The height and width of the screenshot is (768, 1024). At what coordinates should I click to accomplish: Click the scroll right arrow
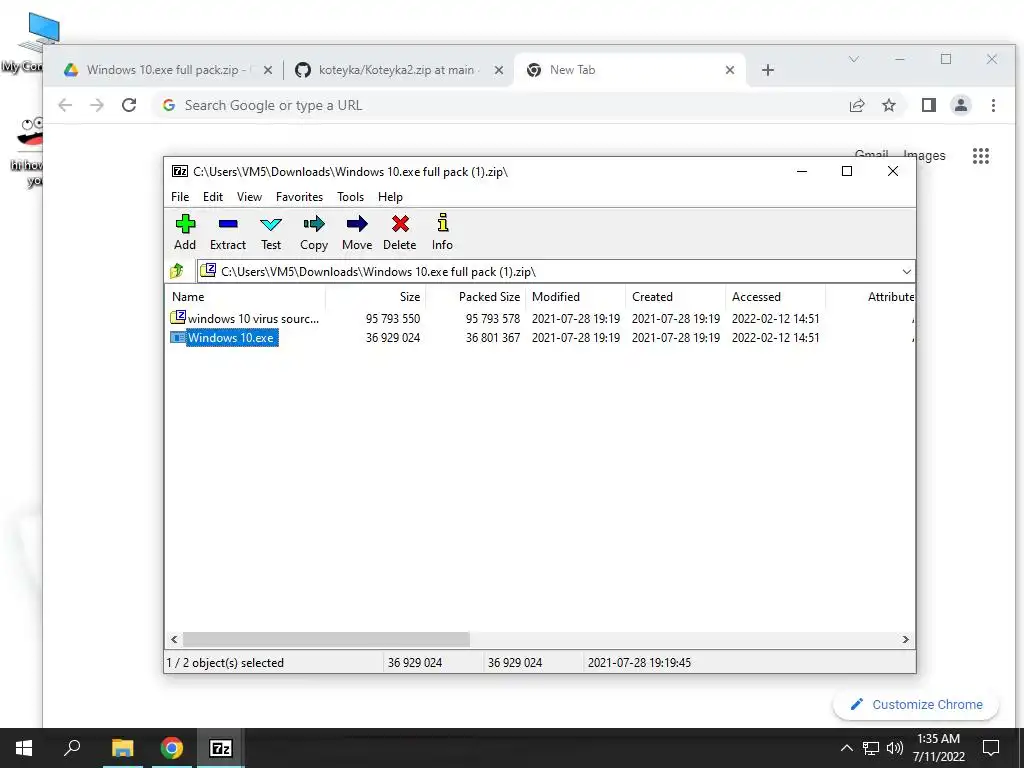pyautogui.click(x=906, y=639)
